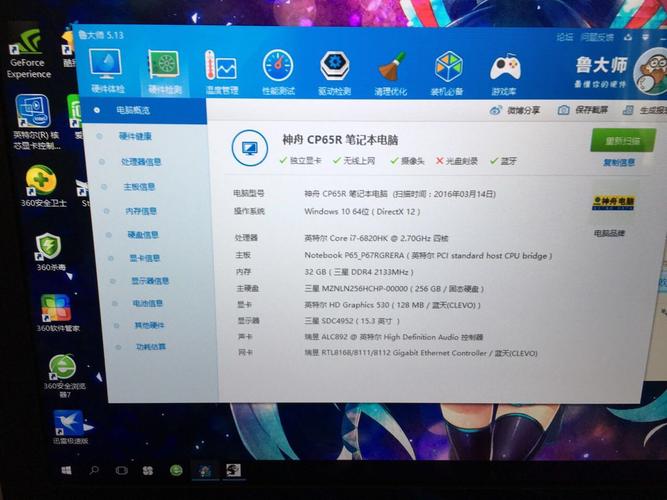The width and height of the screenshot is (667, 500).
Task: Open the 问题反馈 feedback link
Action: click(x=597, y=37)
